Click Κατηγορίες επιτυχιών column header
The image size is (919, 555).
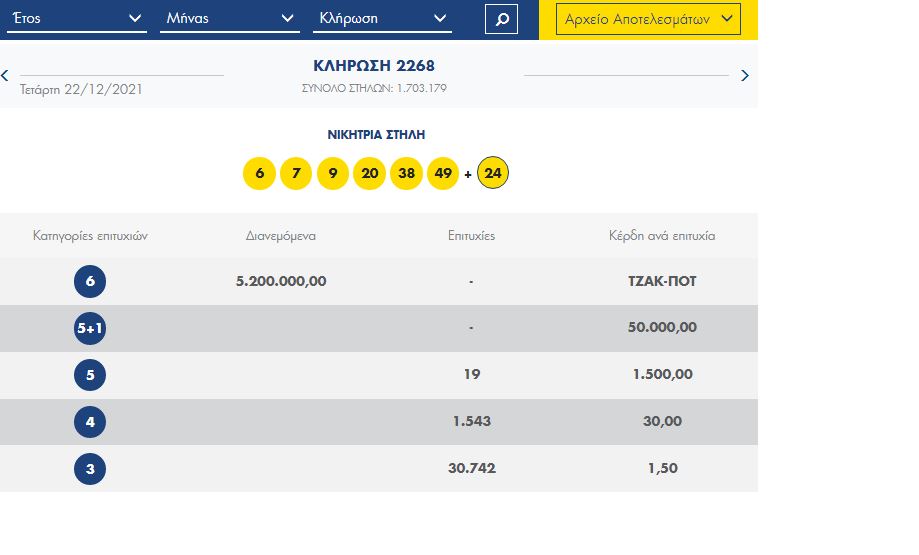[x=90, y=236]
